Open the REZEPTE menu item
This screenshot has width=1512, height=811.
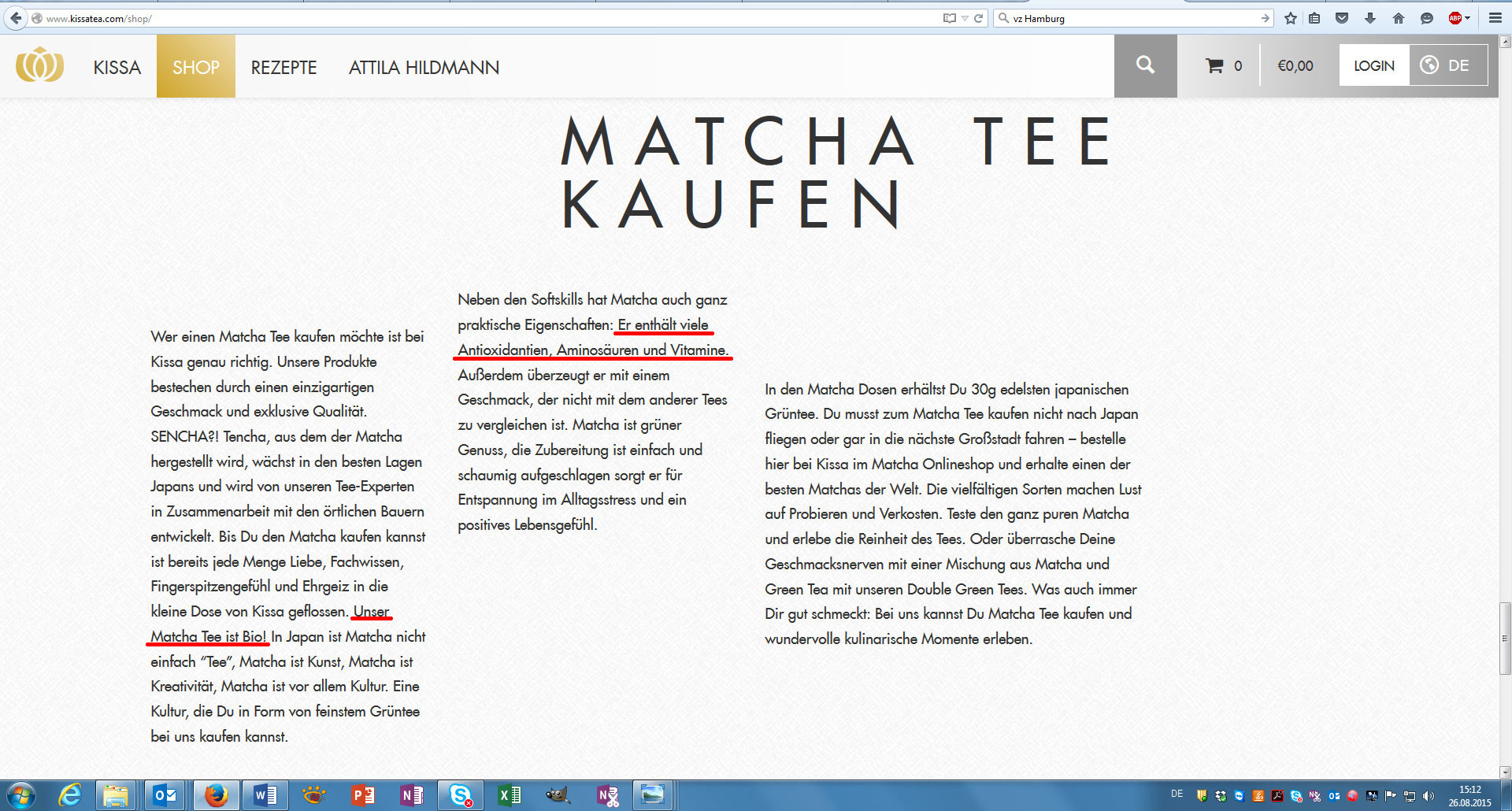point(283,68)
